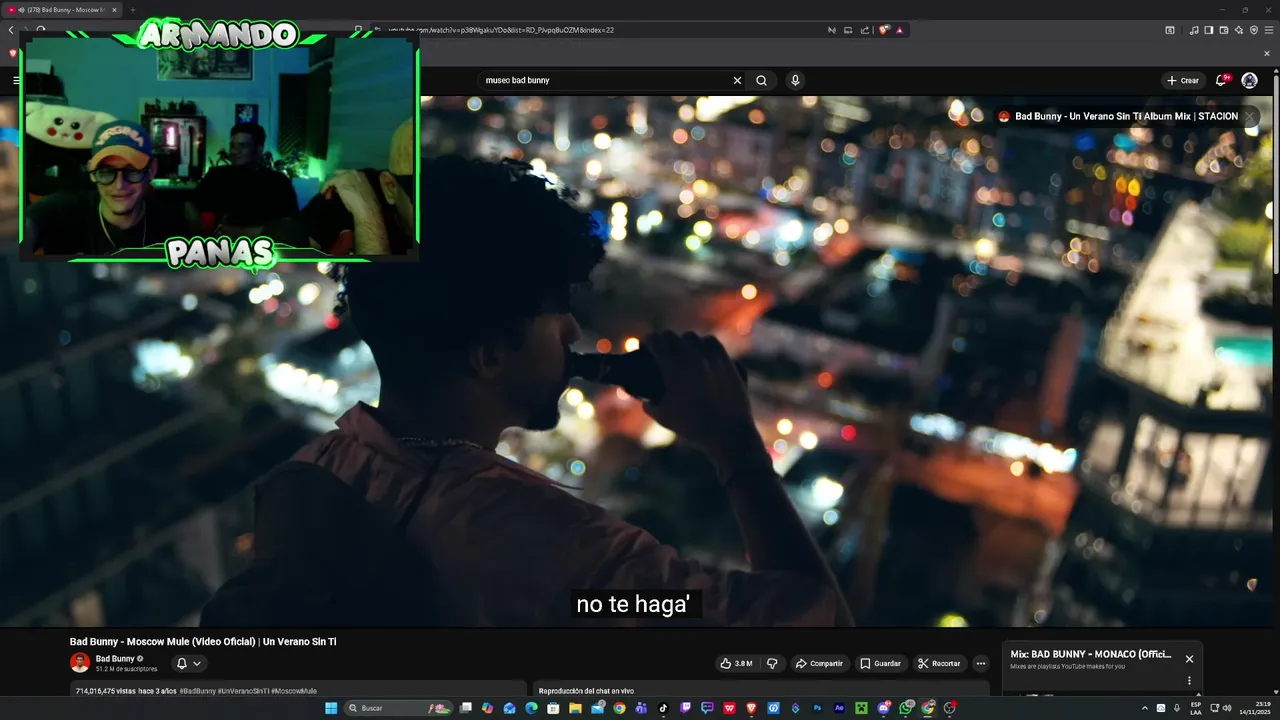Open File Explorer from the taskbar

pos(575,708)
